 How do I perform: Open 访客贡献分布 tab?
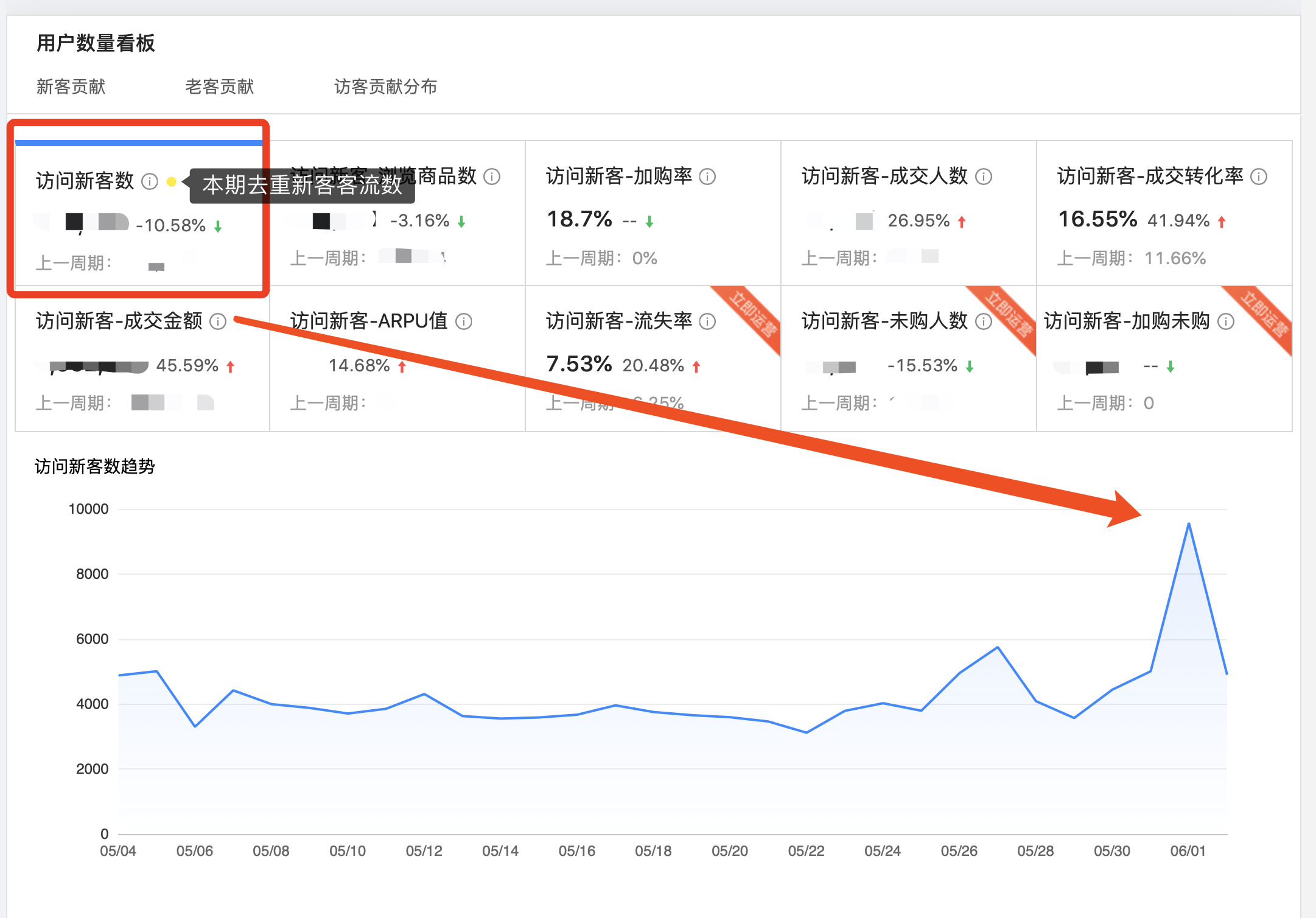[x=385, y=86]
